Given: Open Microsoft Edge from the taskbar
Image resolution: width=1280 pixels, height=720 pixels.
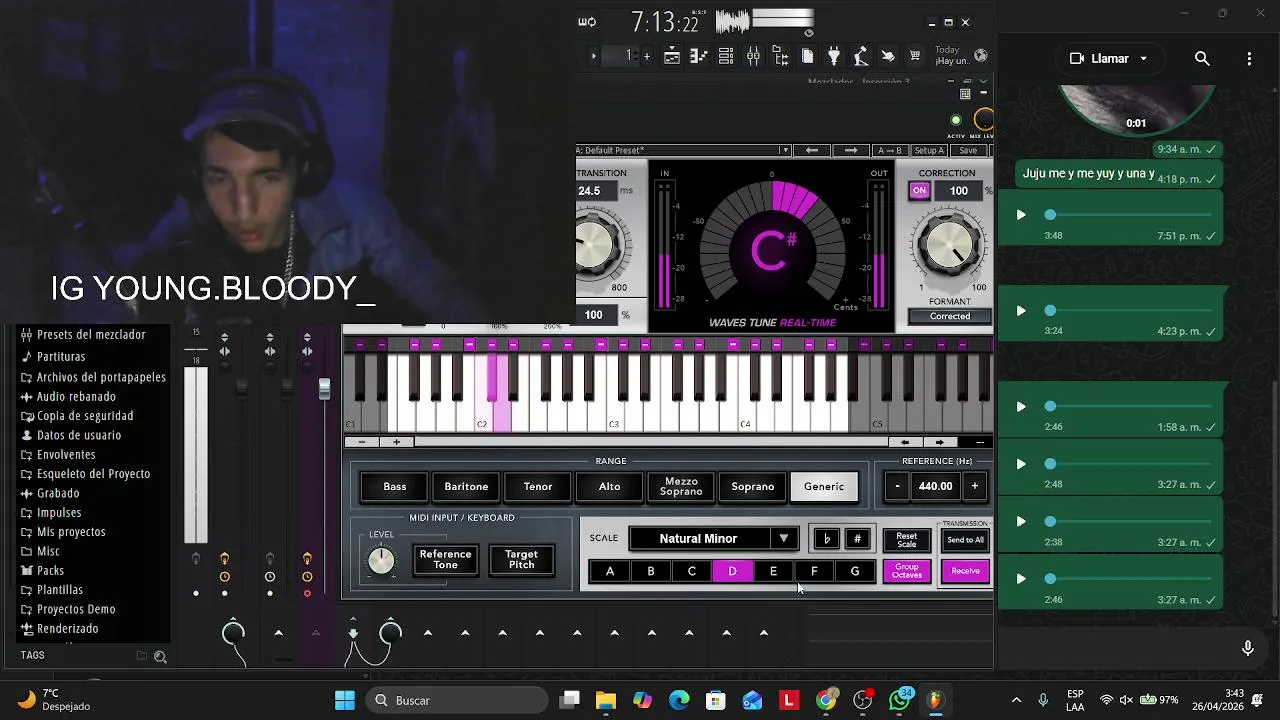Looking at the screenshot, I should pos(679,700).
